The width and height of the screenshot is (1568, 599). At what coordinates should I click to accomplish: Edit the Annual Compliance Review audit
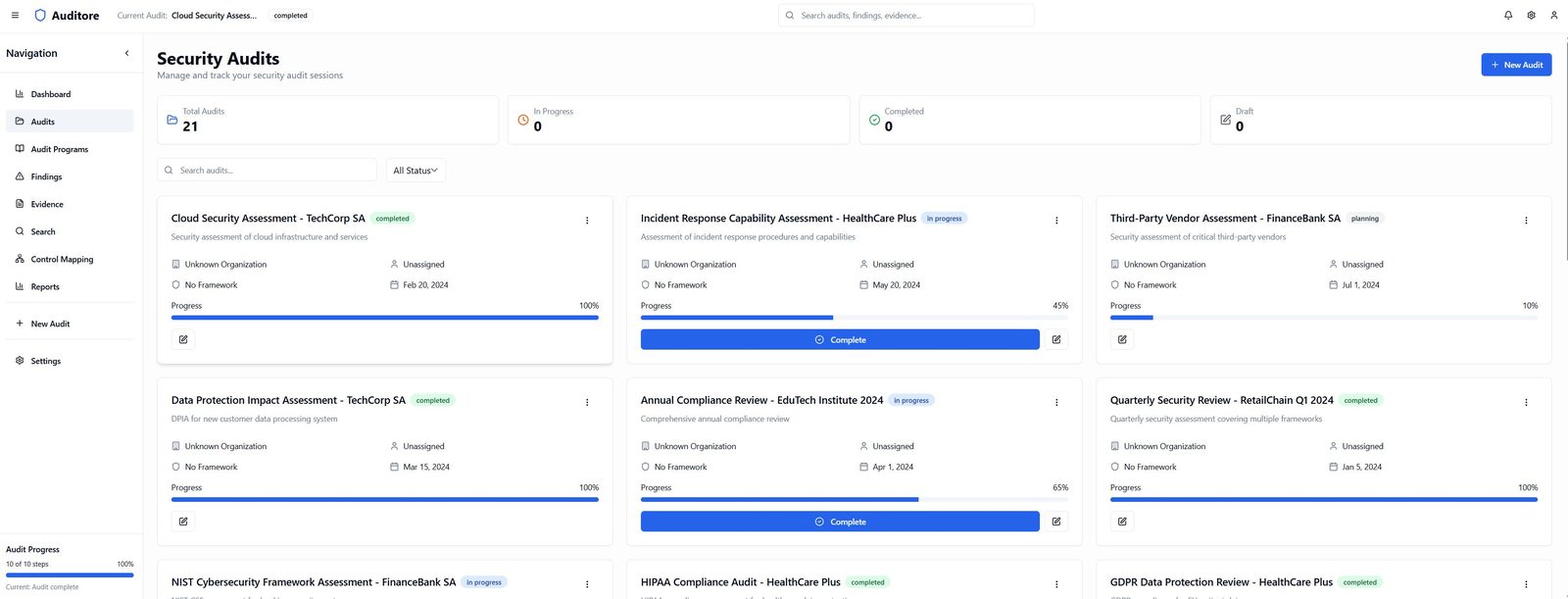tap(1056, 522)
